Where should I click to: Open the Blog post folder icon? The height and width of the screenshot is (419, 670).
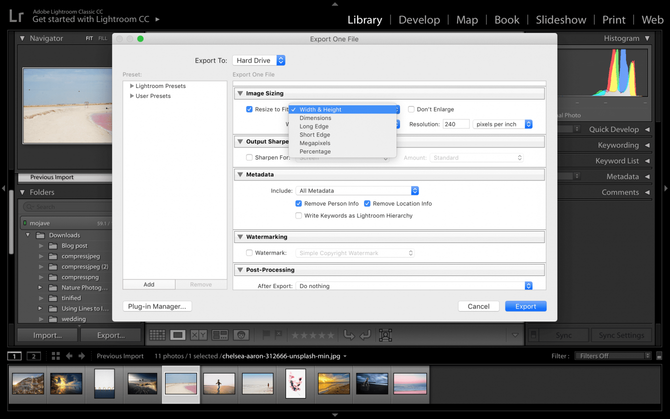coord(53,246)
